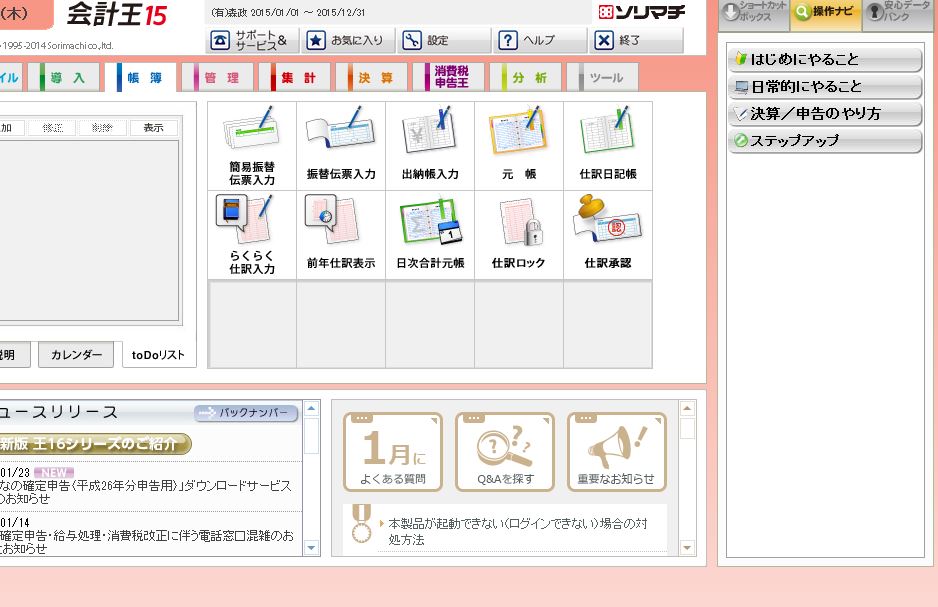Click Q&Aを探す search tile
Viewport: 938px width, 607px height.
505,451
